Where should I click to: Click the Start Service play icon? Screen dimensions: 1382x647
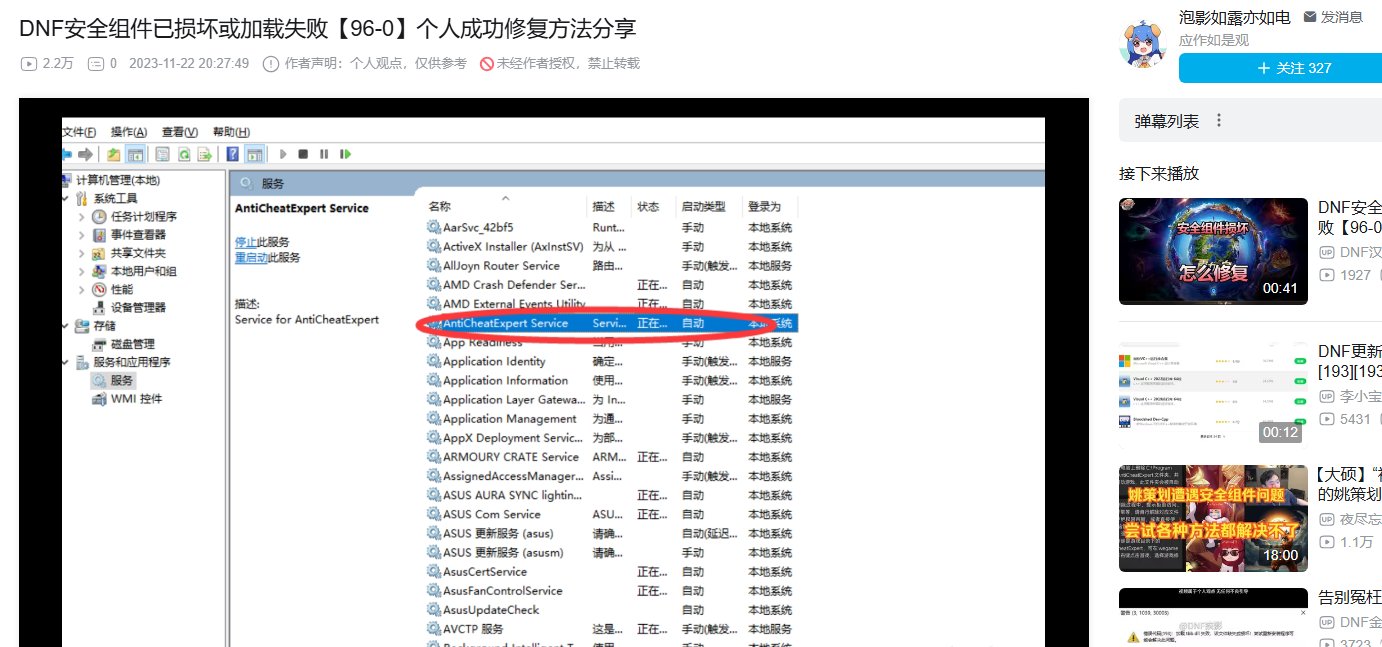[x=283, y=154]
